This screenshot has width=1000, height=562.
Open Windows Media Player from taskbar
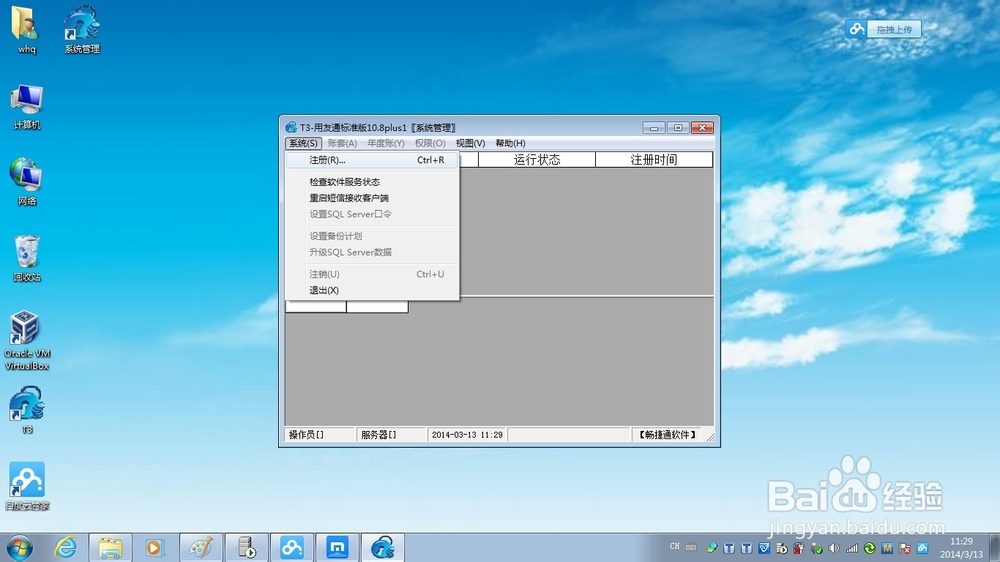(x=155, y=547)
